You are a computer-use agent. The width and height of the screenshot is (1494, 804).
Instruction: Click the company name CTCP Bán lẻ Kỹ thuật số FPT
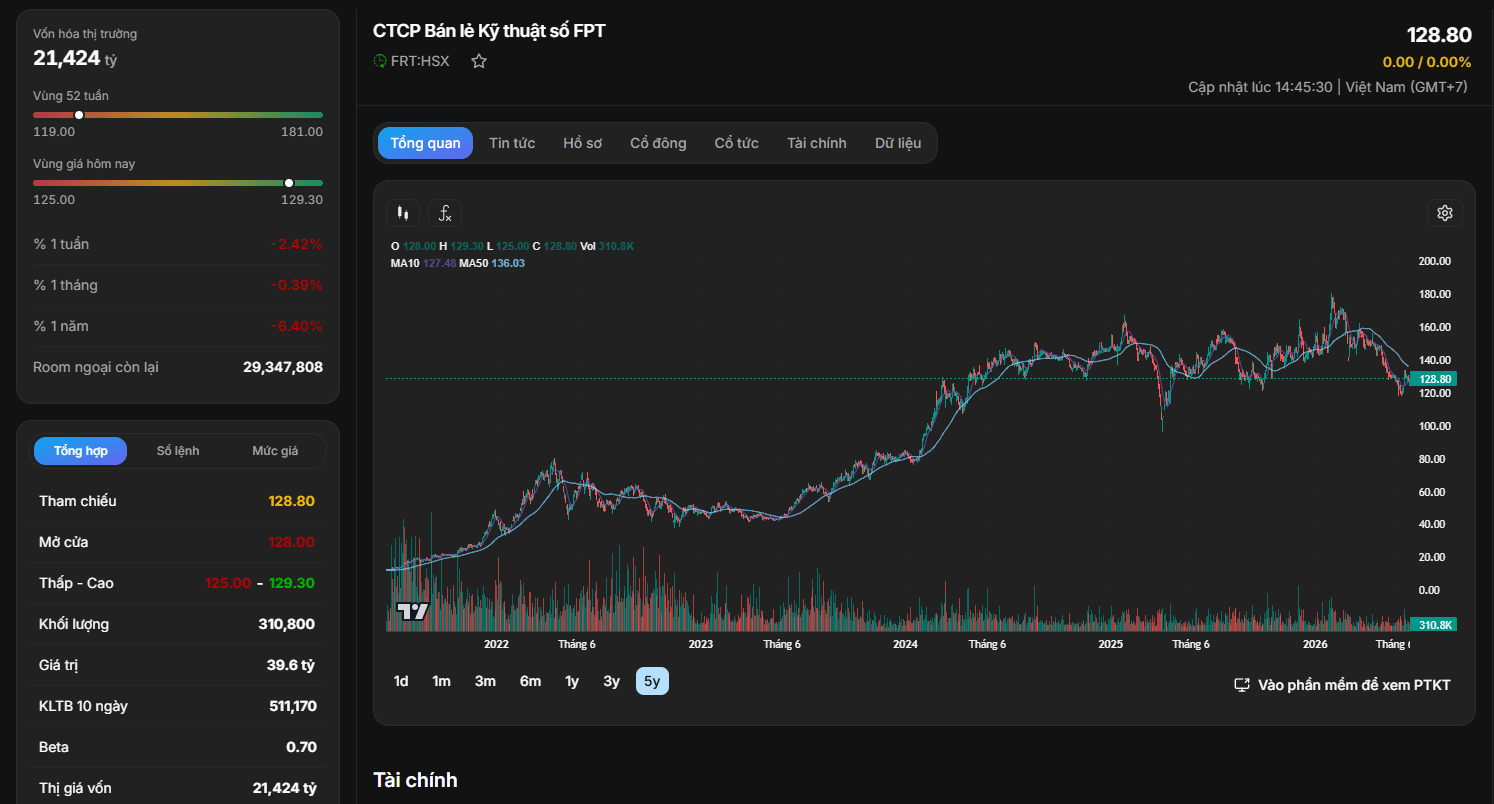[x=489, y=31]
